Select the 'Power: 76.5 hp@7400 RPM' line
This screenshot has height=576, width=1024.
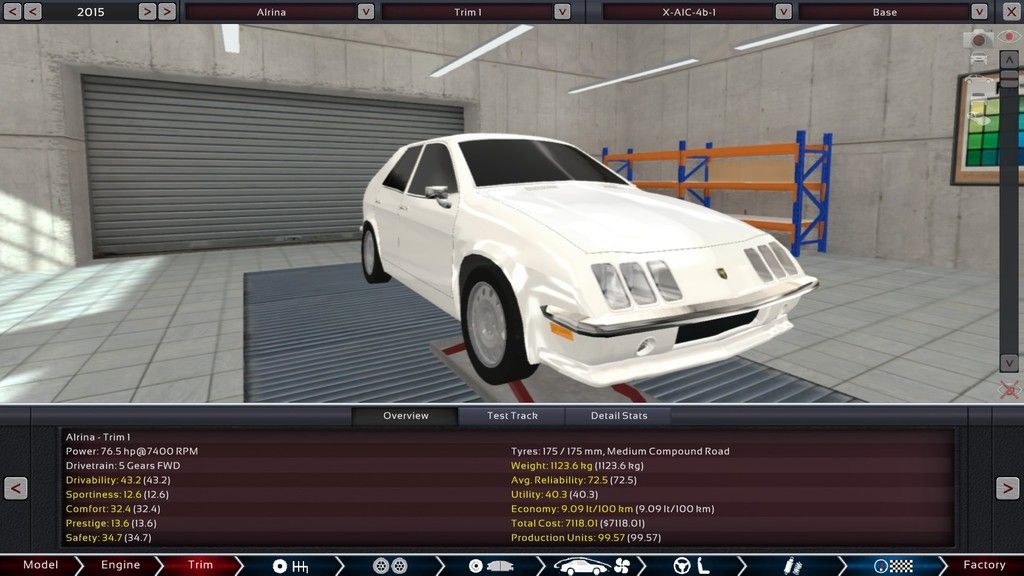click(131, 451)
